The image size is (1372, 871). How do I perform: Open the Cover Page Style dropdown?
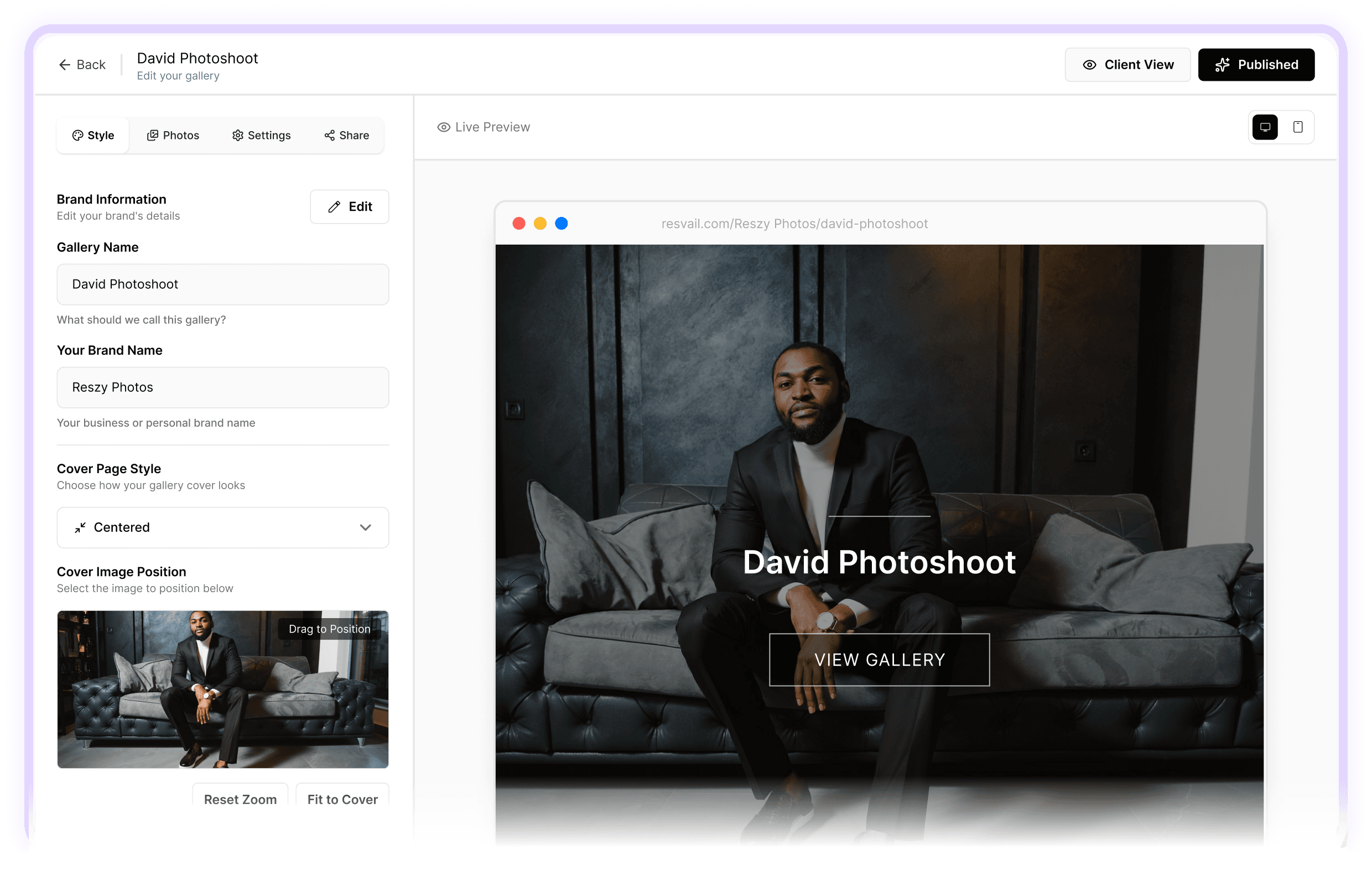point(222,527)
